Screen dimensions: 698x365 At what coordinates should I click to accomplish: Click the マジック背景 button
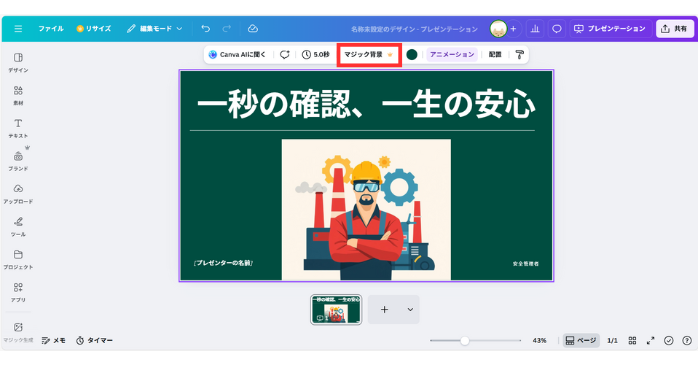pos(369,55)
